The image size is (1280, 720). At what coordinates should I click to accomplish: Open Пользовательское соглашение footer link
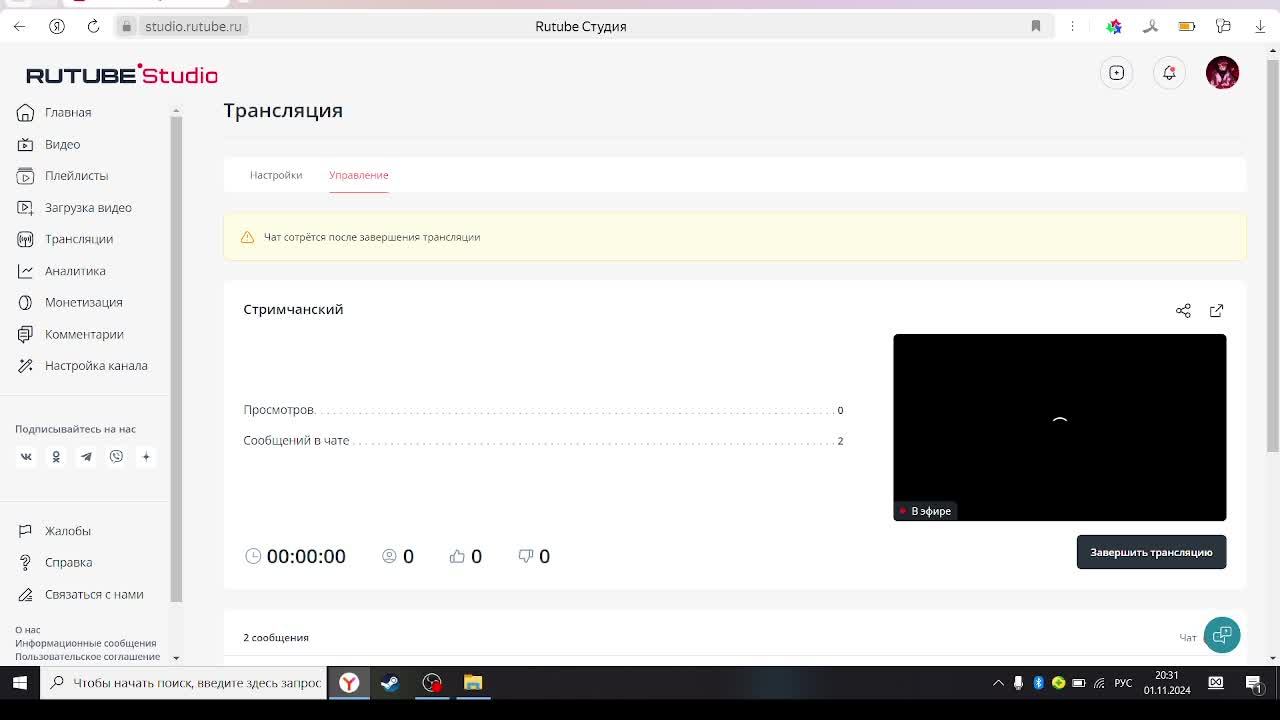(87, 656)
